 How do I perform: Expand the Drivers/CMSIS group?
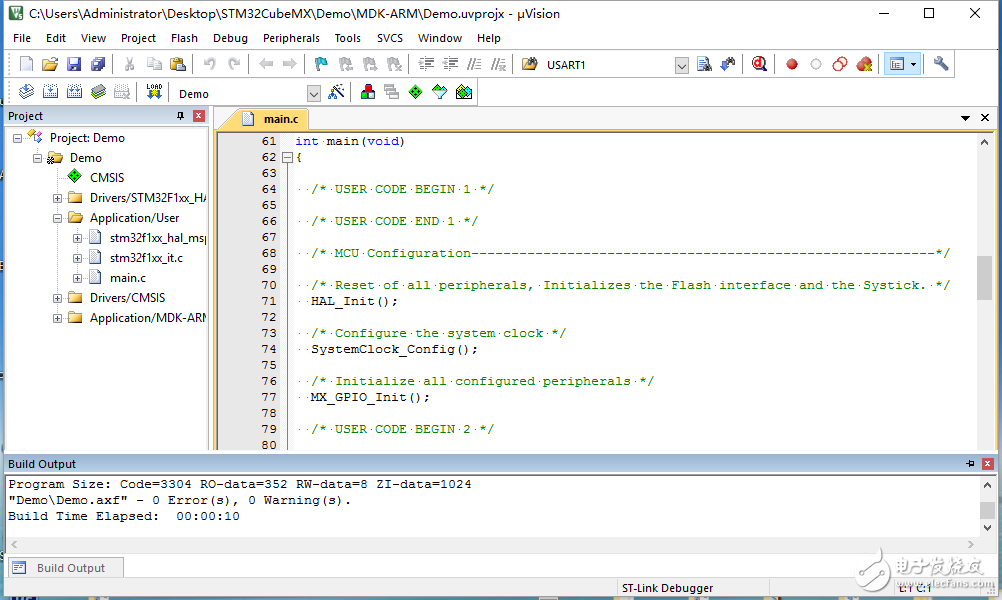58,298
